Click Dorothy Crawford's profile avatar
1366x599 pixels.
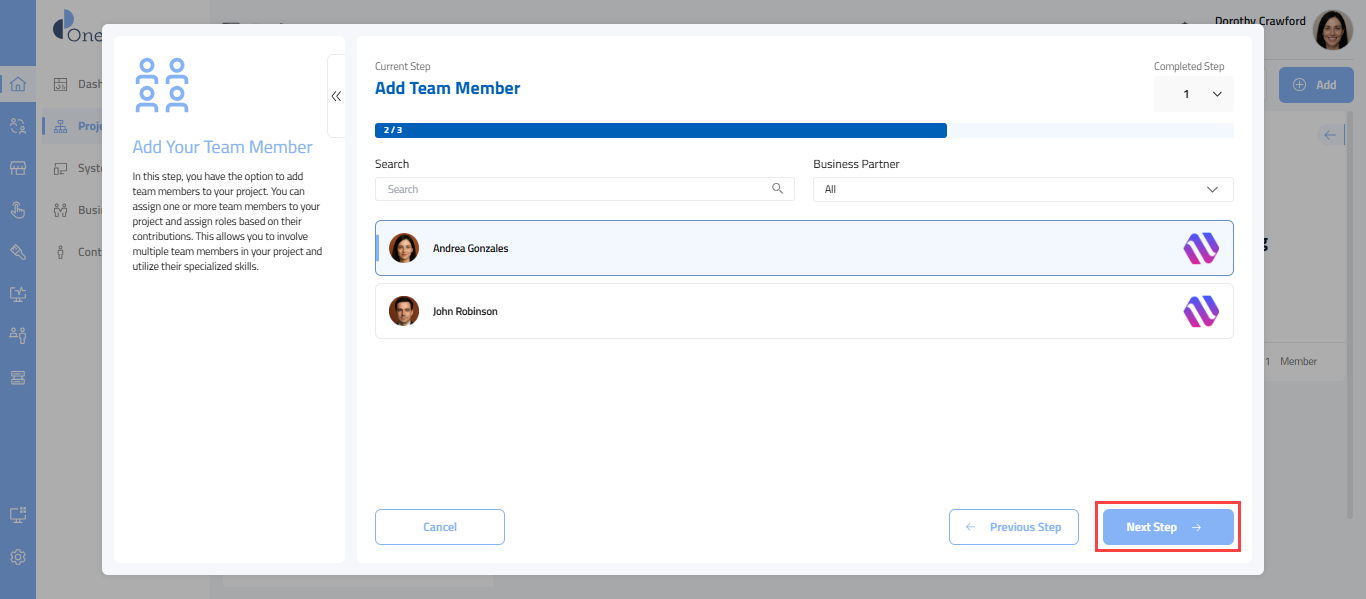pyautogui.click(x=1332, y=31)
